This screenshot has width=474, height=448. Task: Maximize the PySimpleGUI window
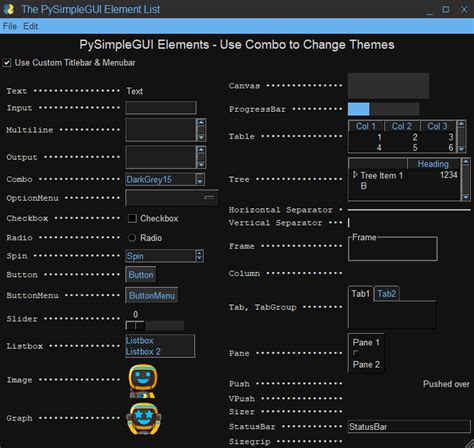[446, 9]
